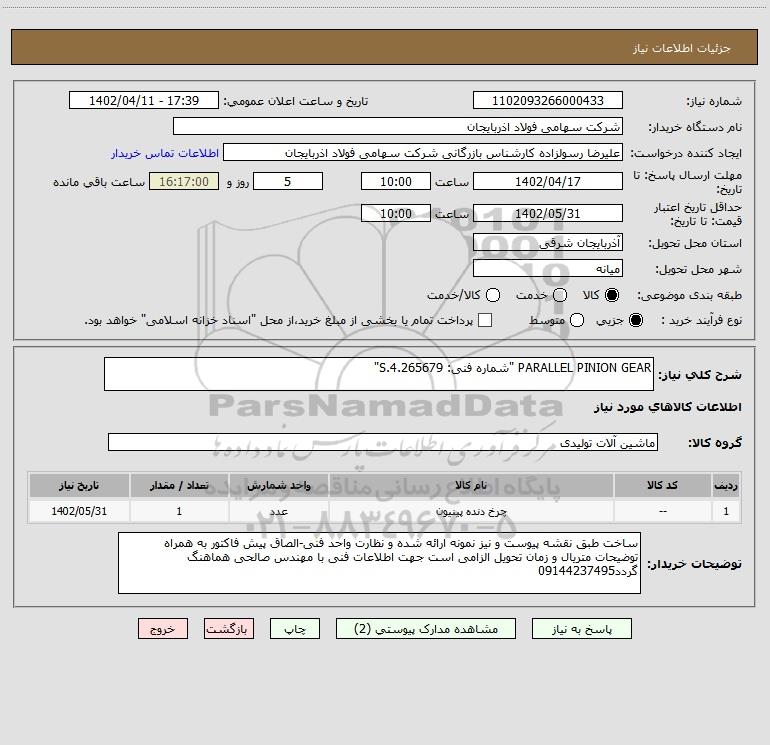This screenshot has width=770, height=745.
Task: Click the province field آذربایجان شرقی
Action: [x=548, y=243]
